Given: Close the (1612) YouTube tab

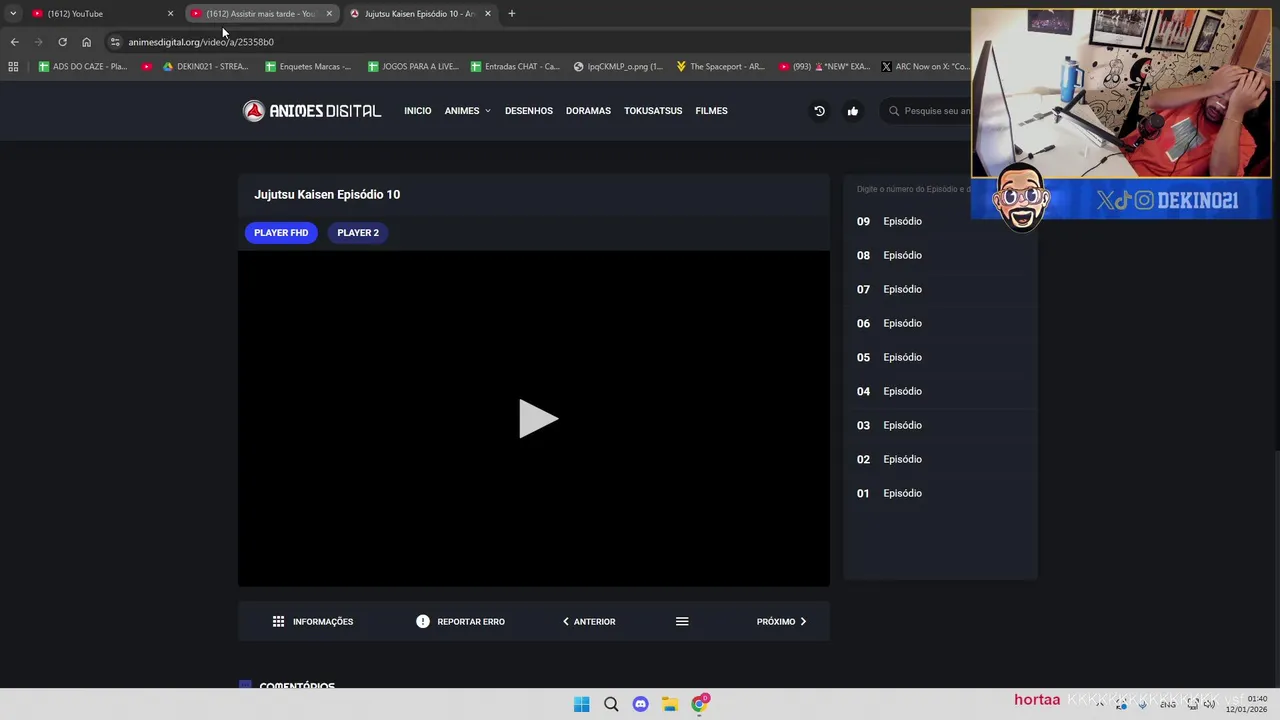Looking at the screenshot, I should click(x=170, y=14).
